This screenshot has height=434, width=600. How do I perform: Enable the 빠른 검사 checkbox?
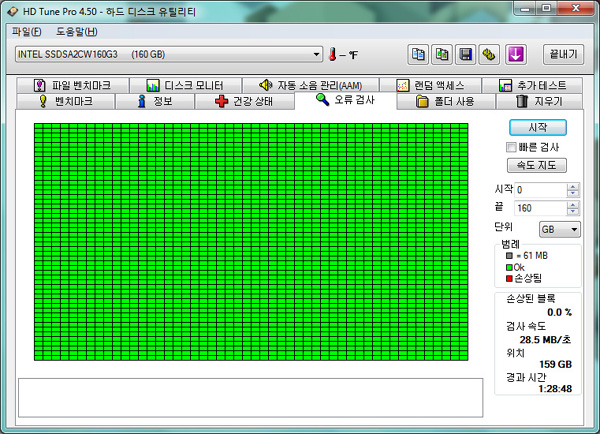511,147
